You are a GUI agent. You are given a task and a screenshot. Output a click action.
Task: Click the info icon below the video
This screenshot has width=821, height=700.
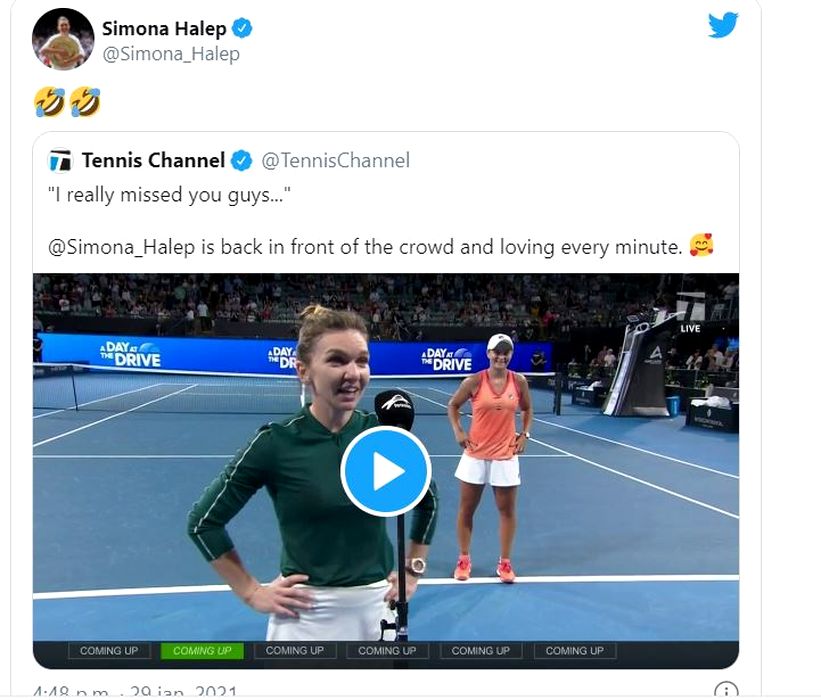727,691
